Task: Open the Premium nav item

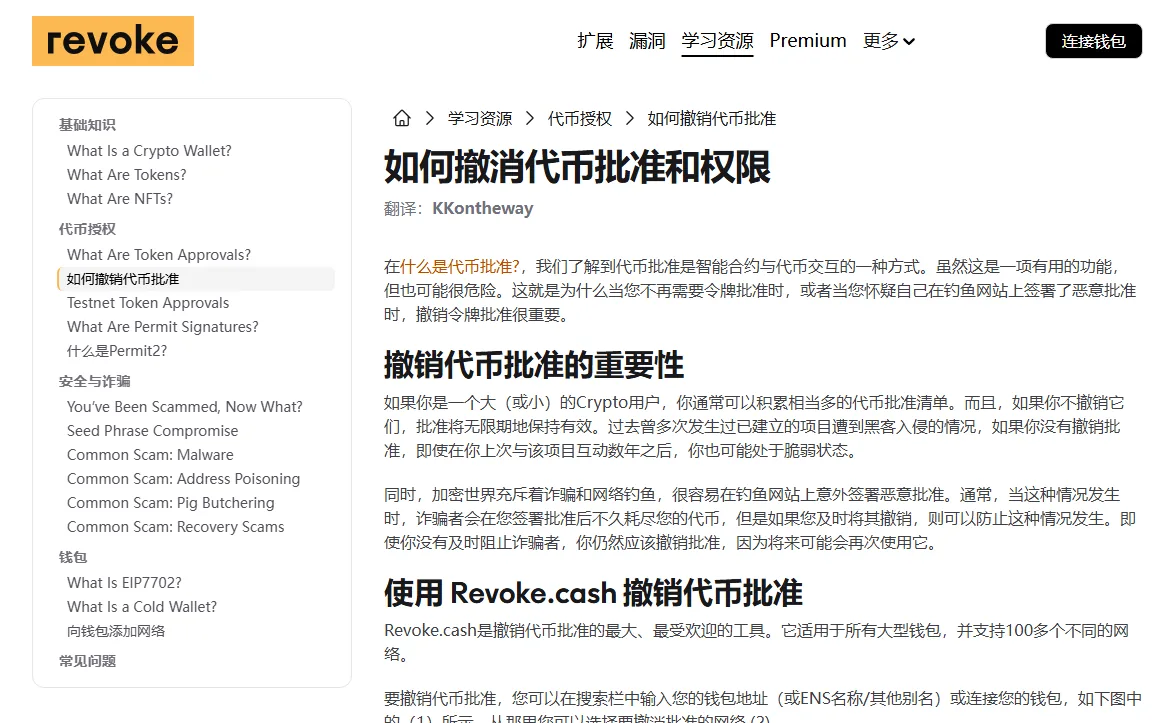Action: pos(808,40)
